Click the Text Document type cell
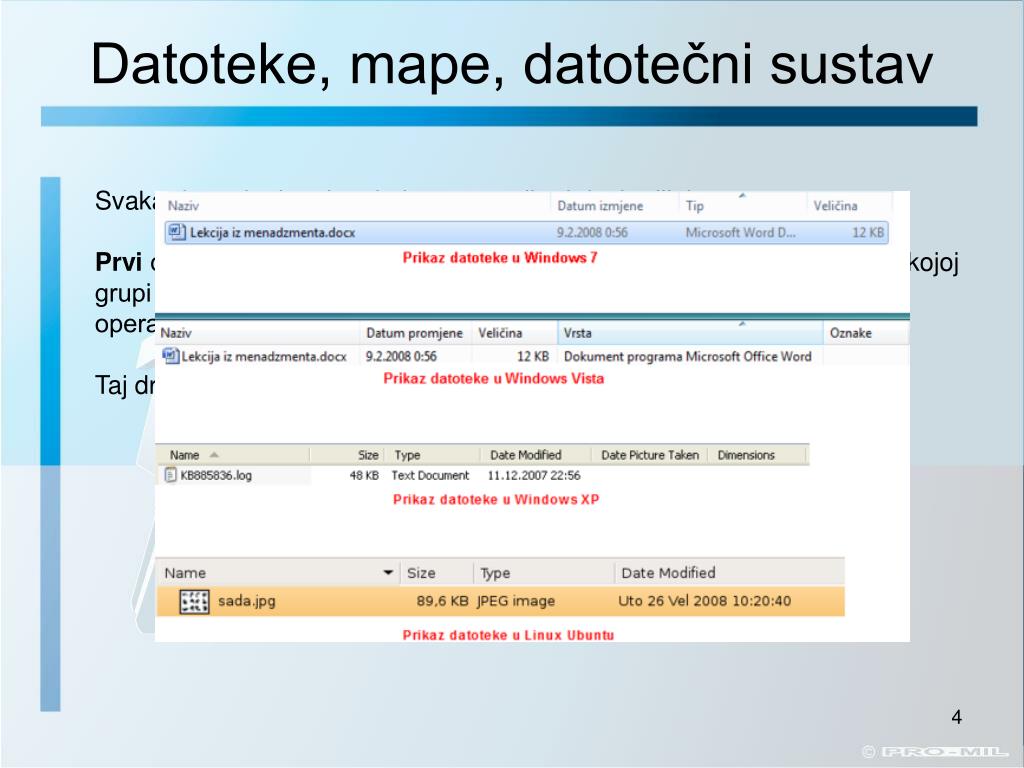The height and width of the screenshot is (768, 1024). (x=430, y=475)
